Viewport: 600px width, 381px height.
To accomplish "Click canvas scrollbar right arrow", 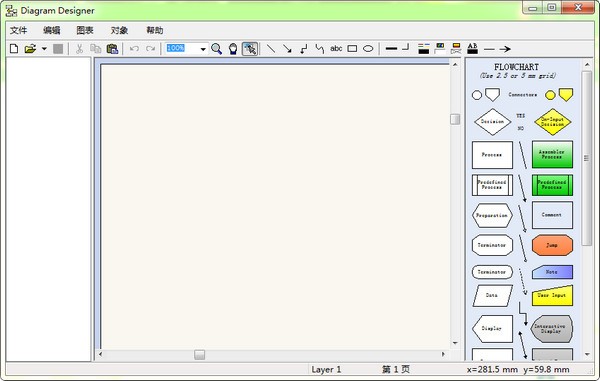I will coord(443,355).
